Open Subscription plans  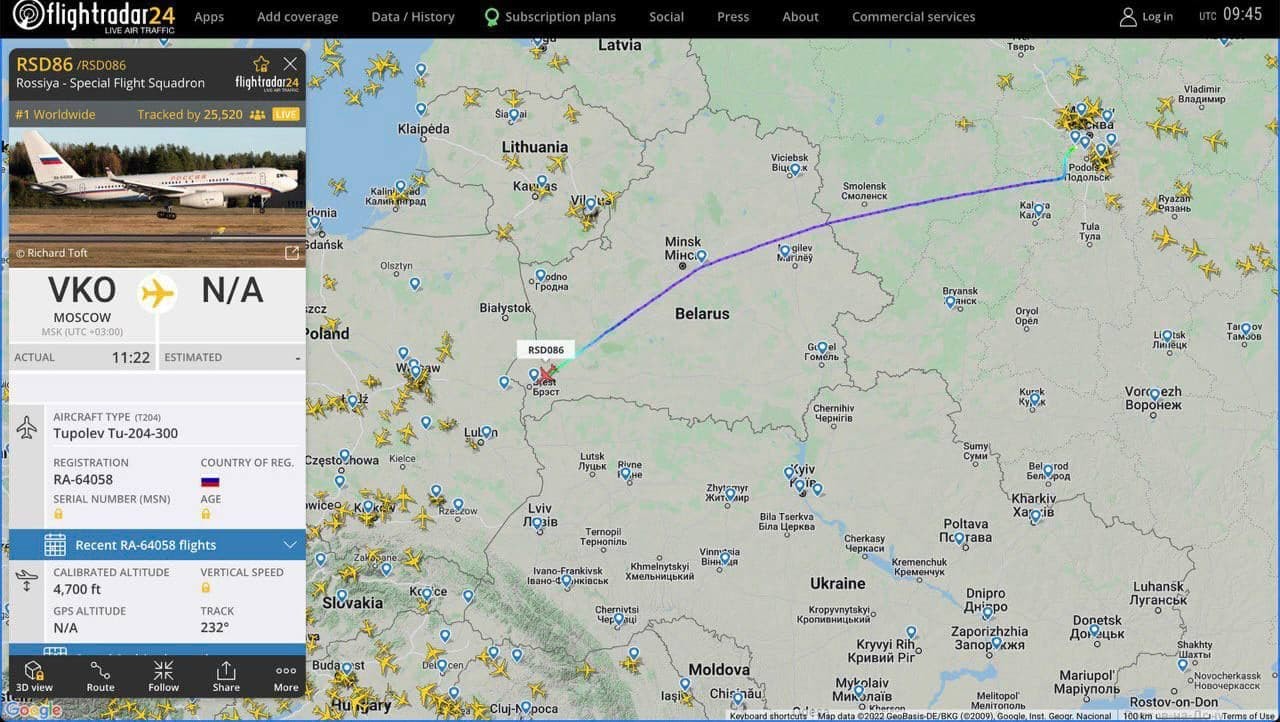[x=550, y=17]
